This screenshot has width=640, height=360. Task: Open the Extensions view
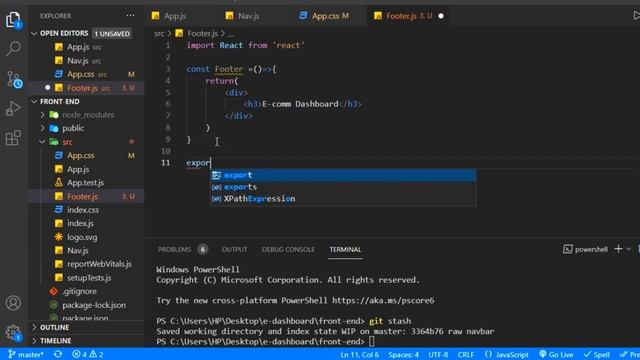(x=13, y=138)
